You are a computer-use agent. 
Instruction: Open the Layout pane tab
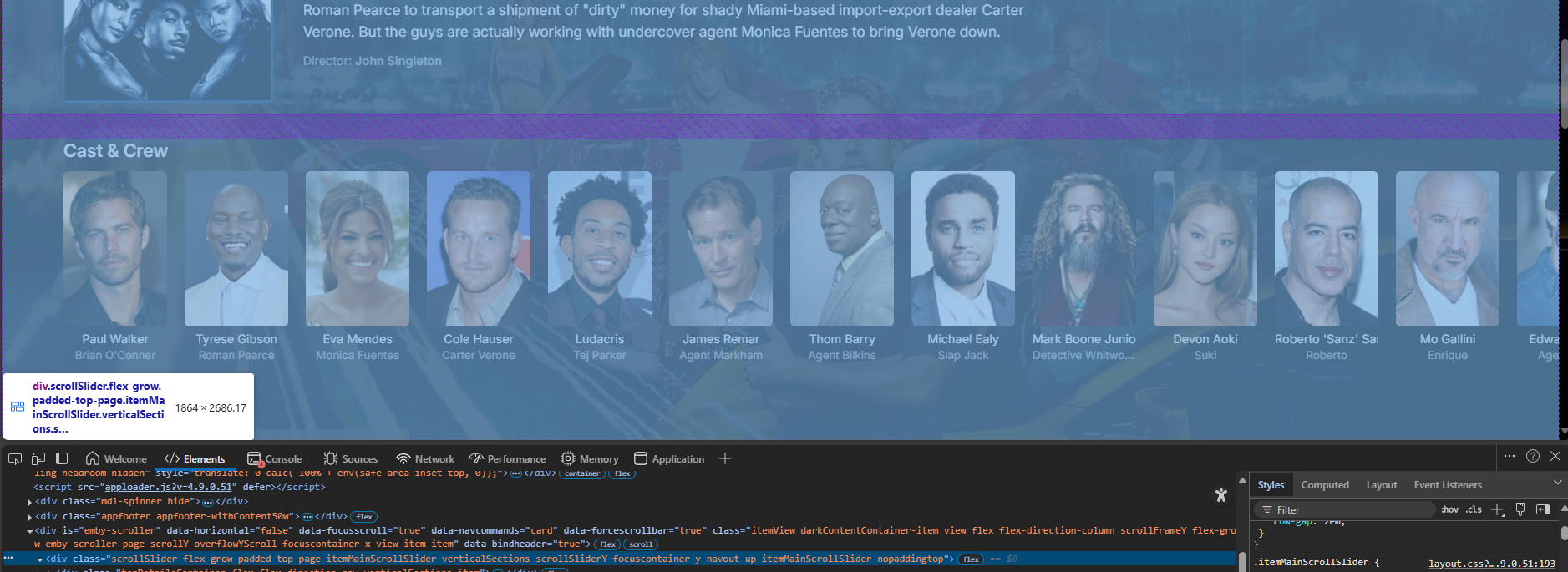tap(1382, 484)
